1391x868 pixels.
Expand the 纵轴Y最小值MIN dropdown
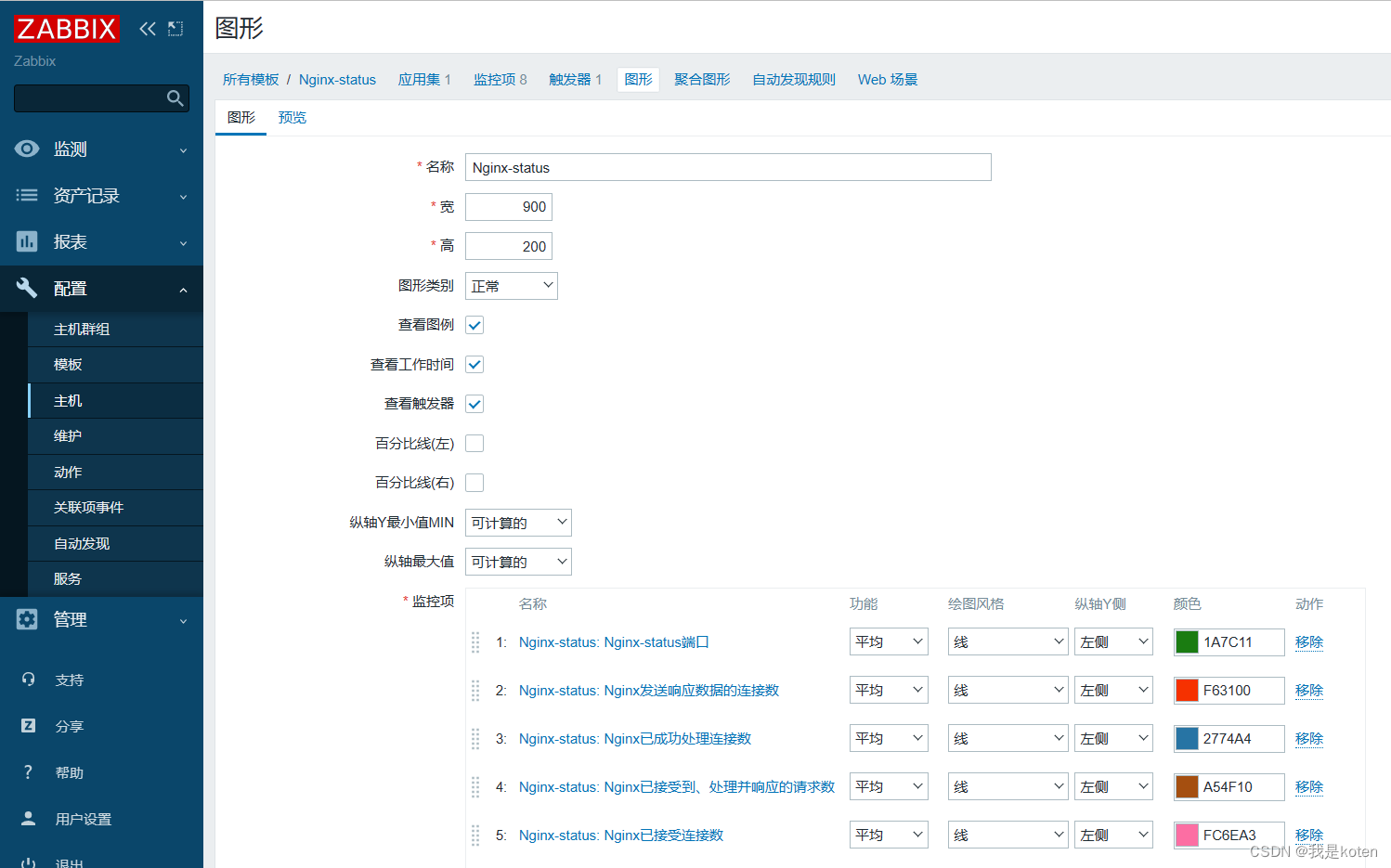[x=518, y=523]
